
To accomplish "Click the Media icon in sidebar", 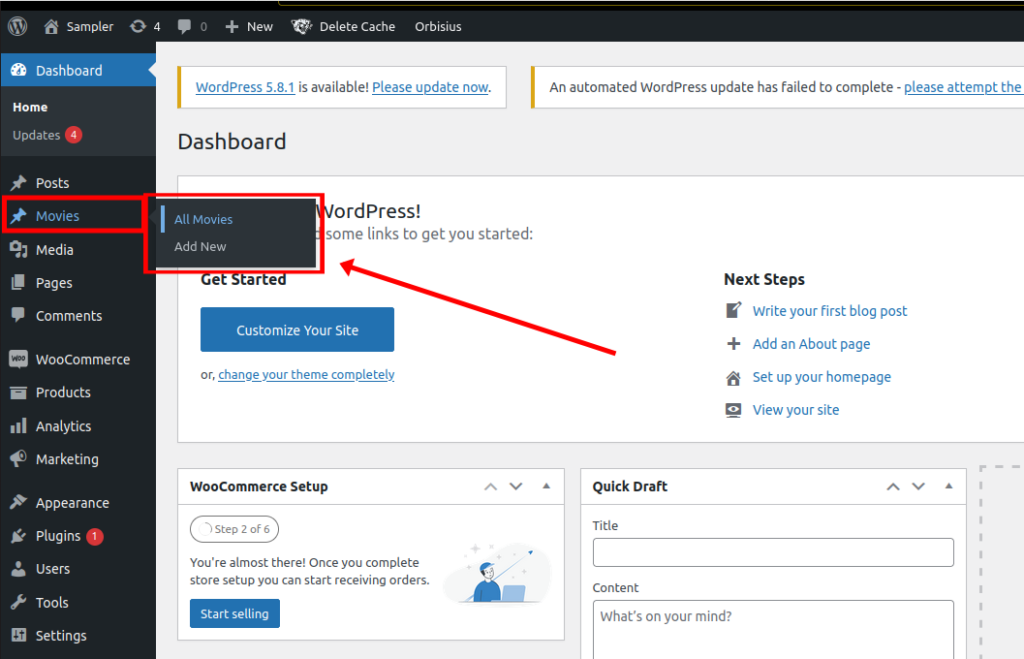I will (x=18, y=249).
